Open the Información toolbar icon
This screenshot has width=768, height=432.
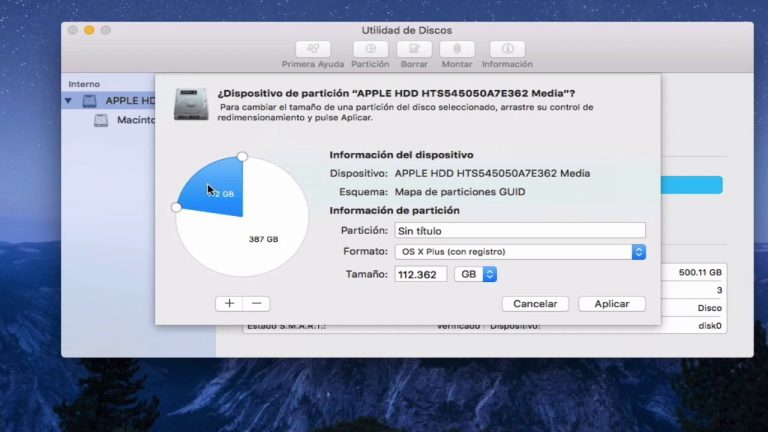point(507,49)
